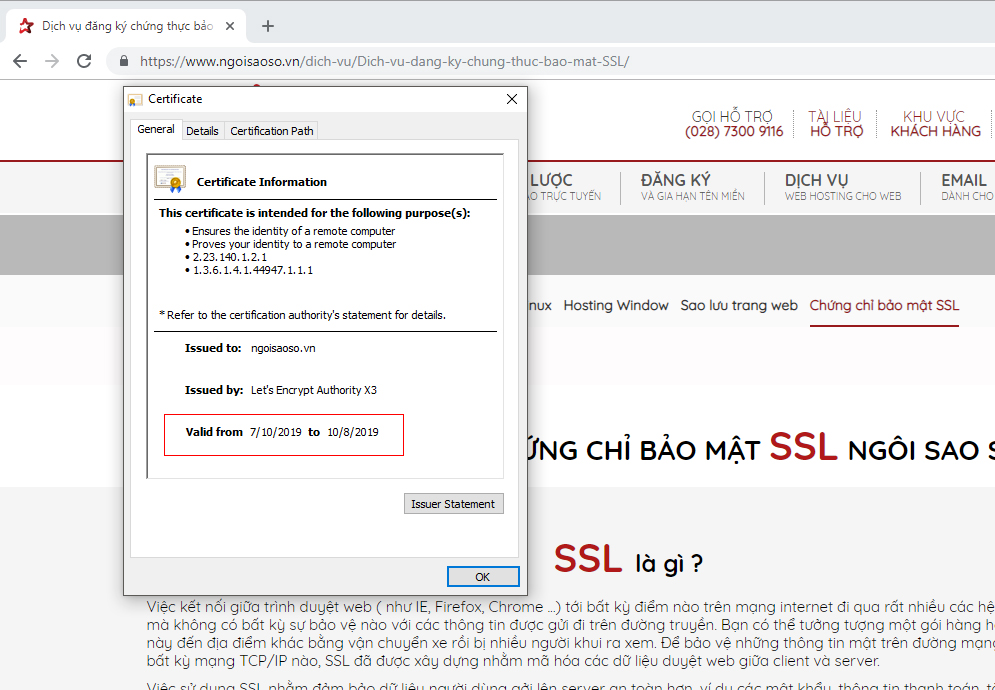This screenshot has width=995, height=690.
Task: Click the padlock icon in address bar
Action: pos(124,61)
